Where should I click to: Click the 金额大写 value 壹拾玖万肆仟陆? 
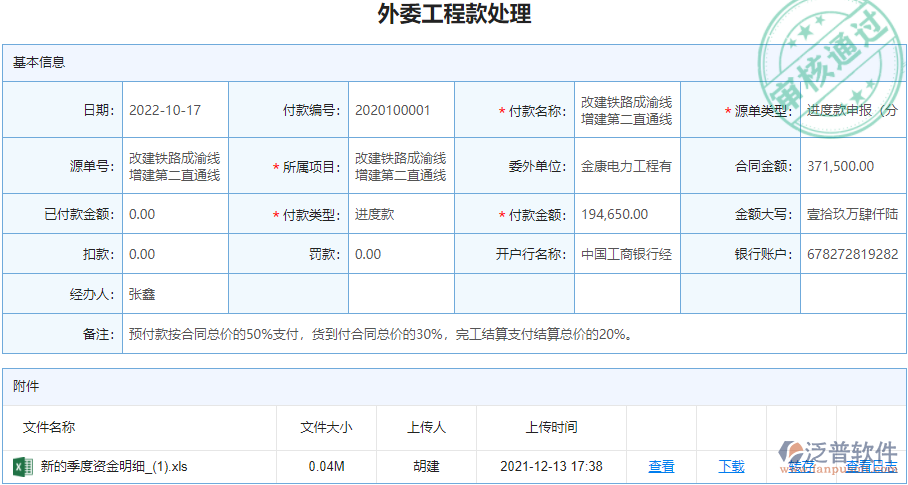pyautogui.click(x=853, y=214)
